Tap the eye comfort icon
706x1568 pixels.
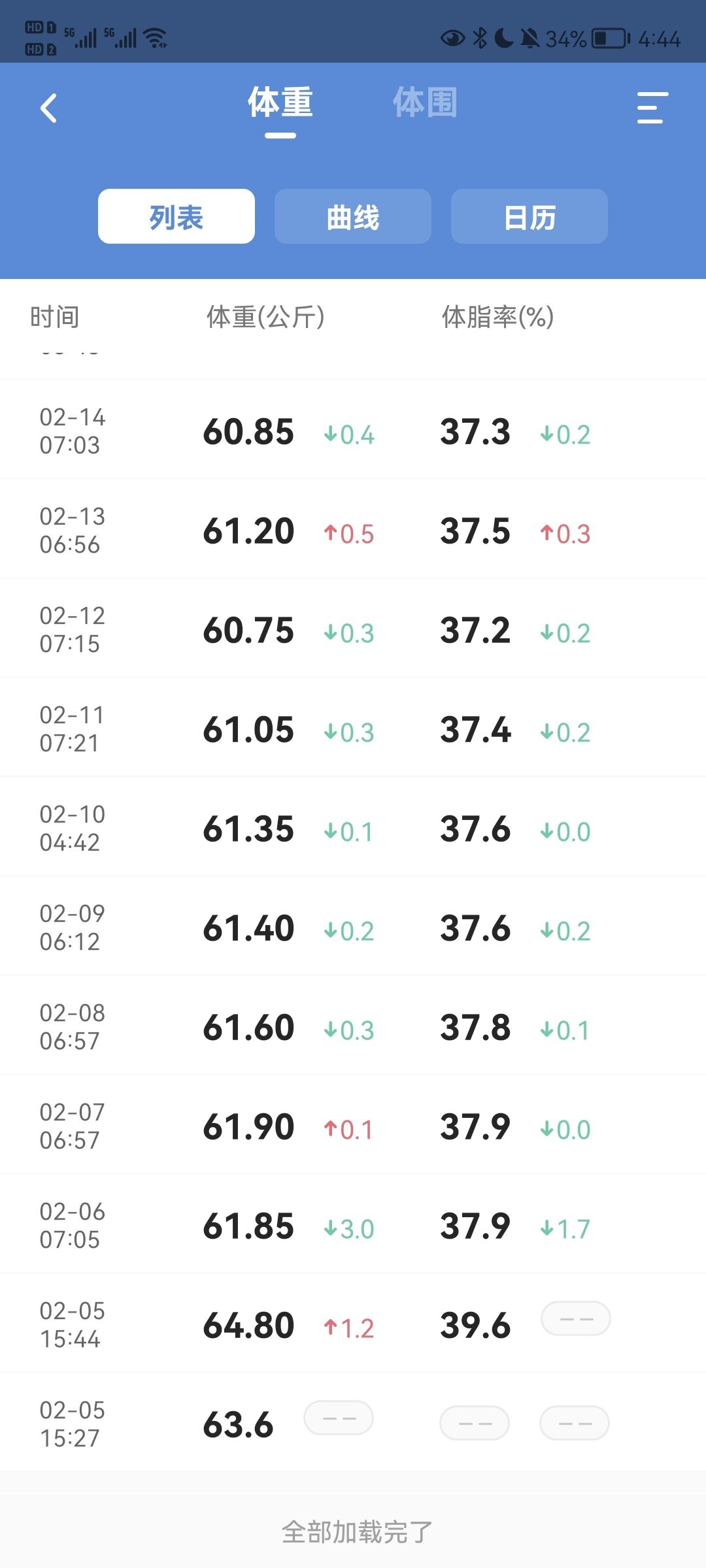click(452, 39)
